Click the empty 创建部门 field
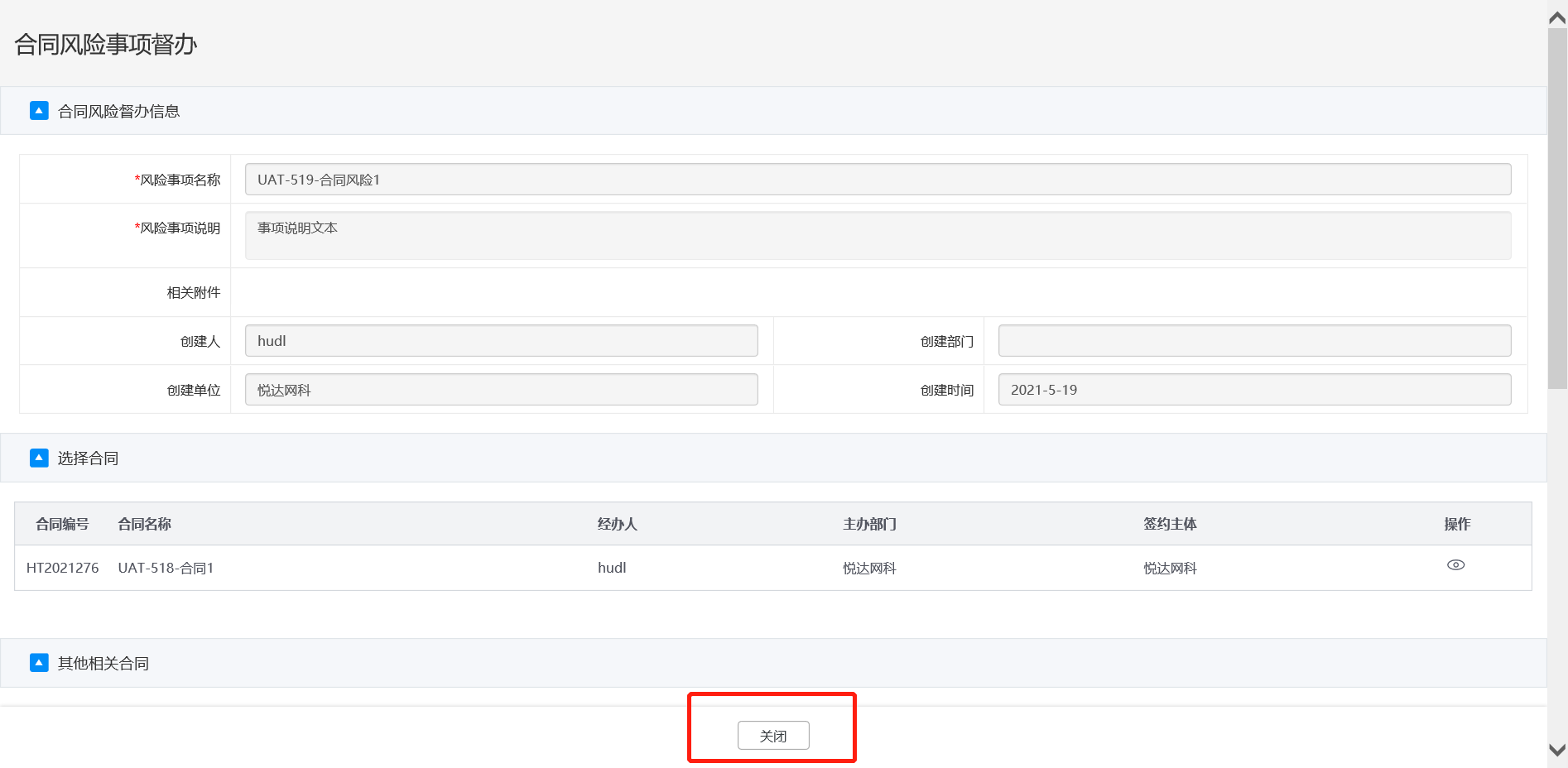 click(1254, 341)
